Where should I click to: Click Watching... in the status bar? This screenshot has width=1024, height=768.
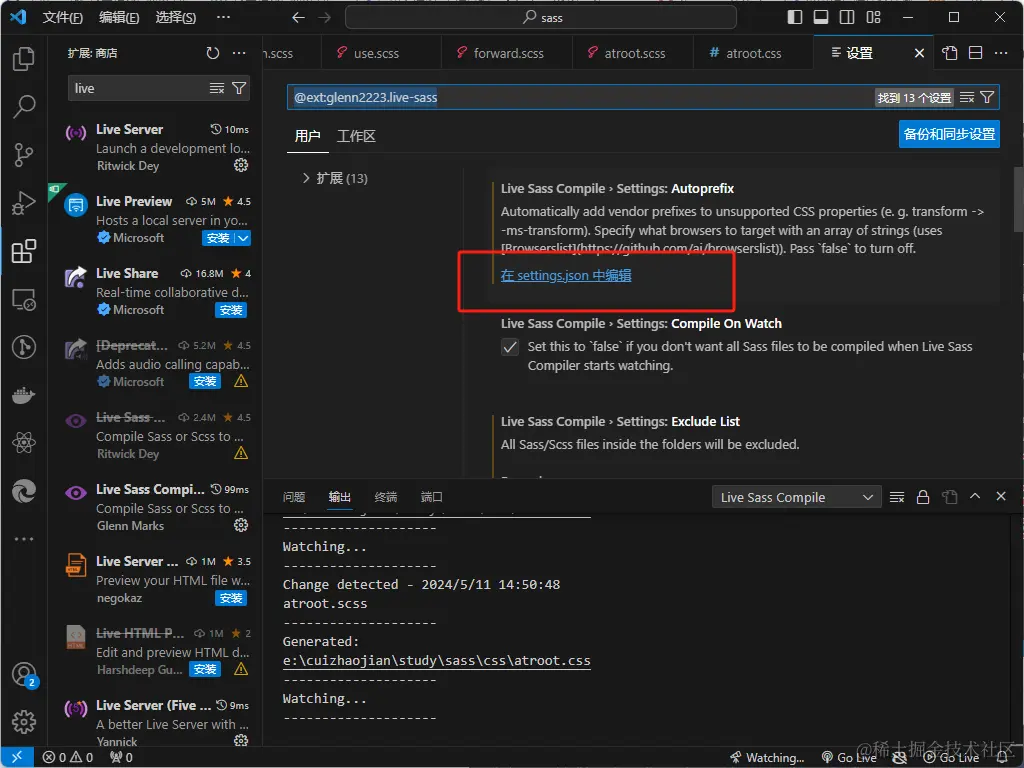[767, 758]
